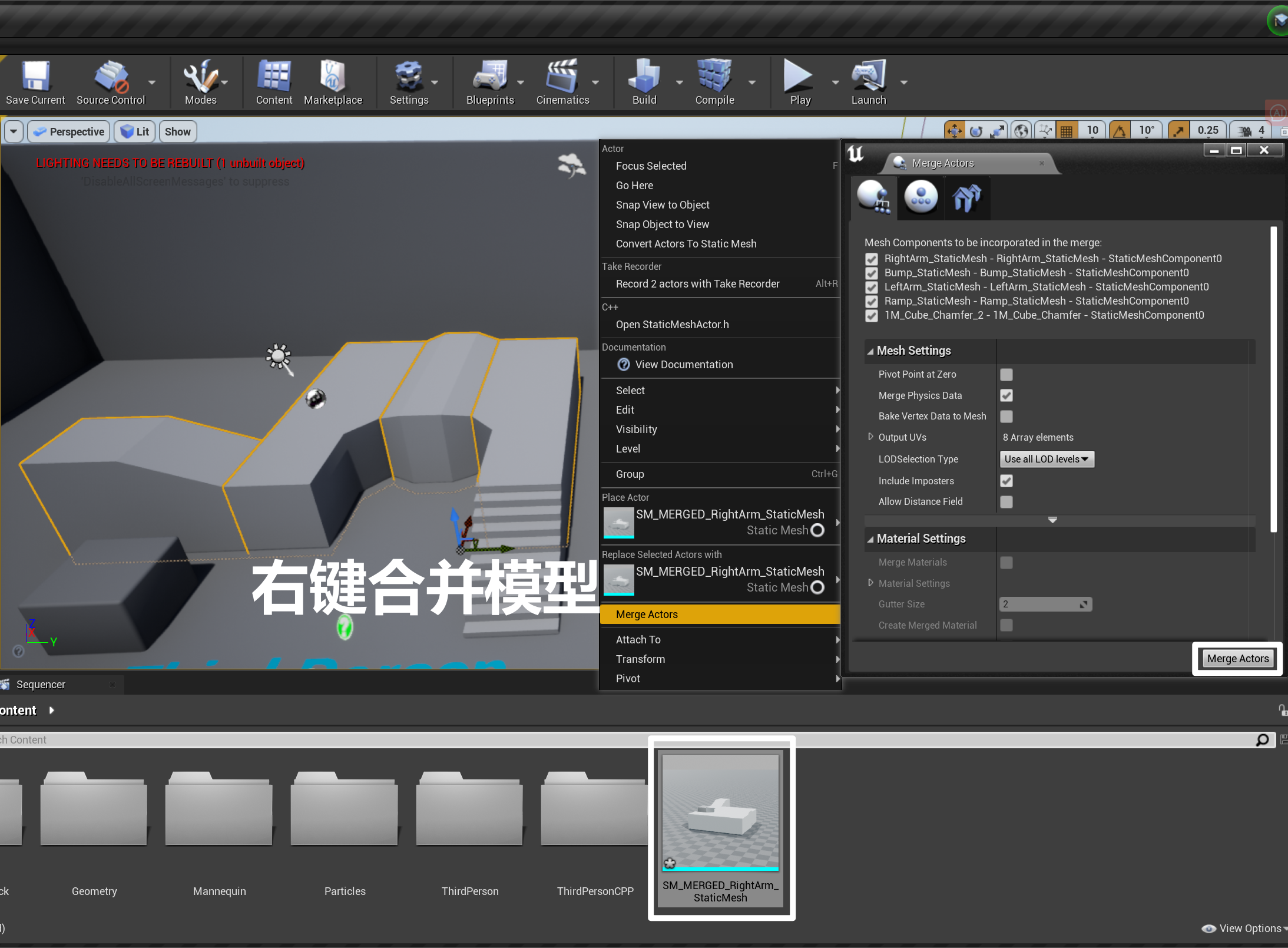Expand the Output UVs array
The width and height of the screenshot is (1288, 948).
[870, 437]
